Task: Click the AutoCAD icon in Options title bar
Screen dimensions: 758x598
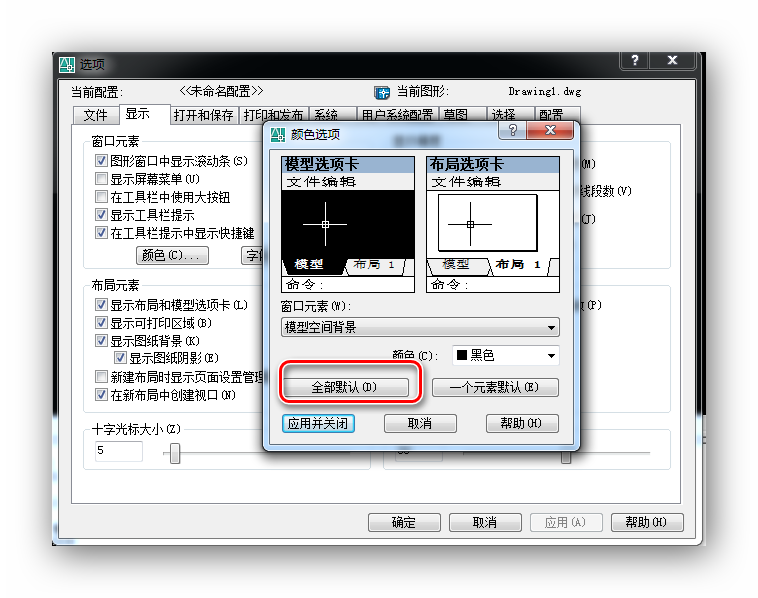Action: (x=67, y=64)
